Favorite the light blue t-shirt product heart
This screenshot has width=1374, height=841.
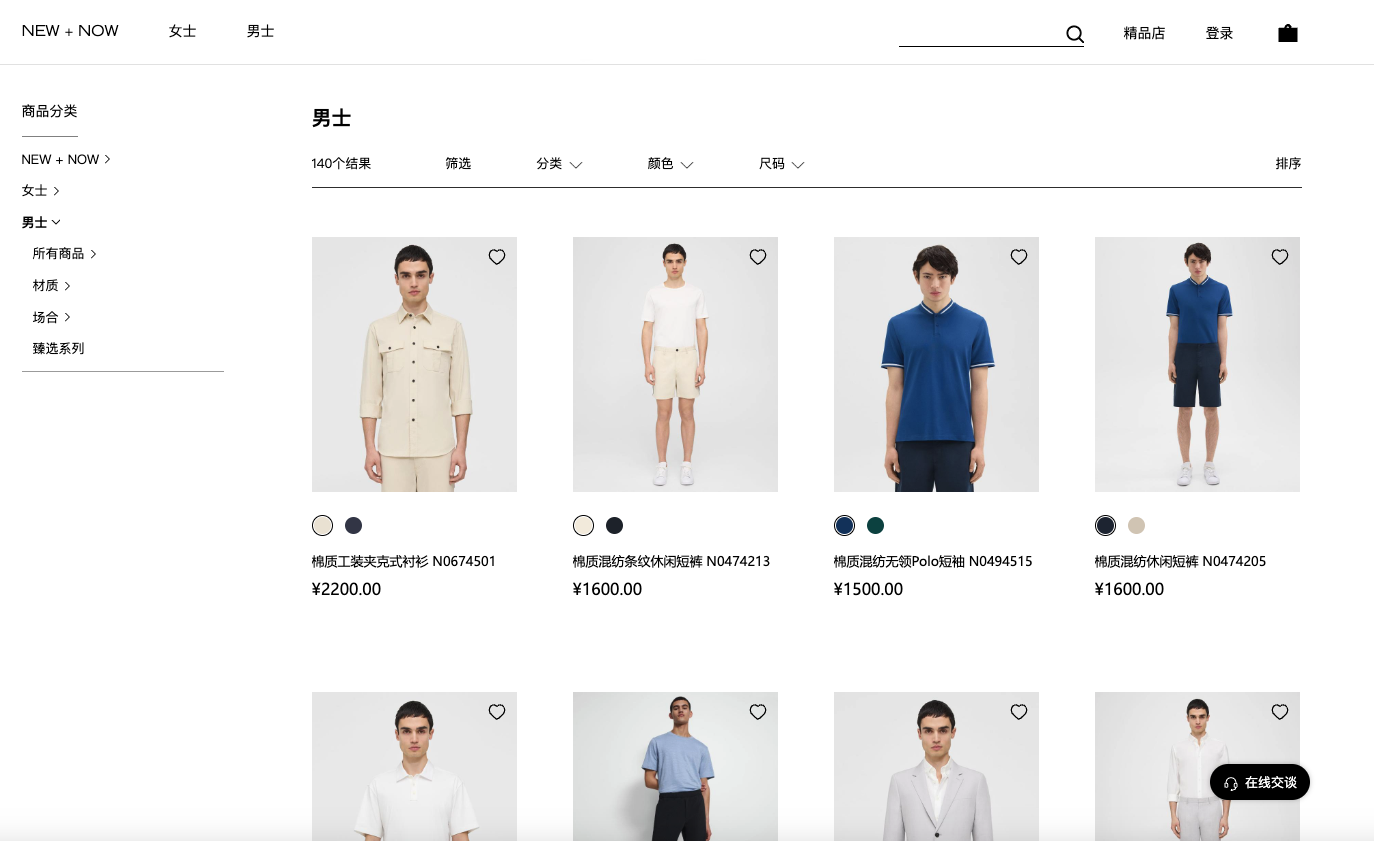point(758,712)
